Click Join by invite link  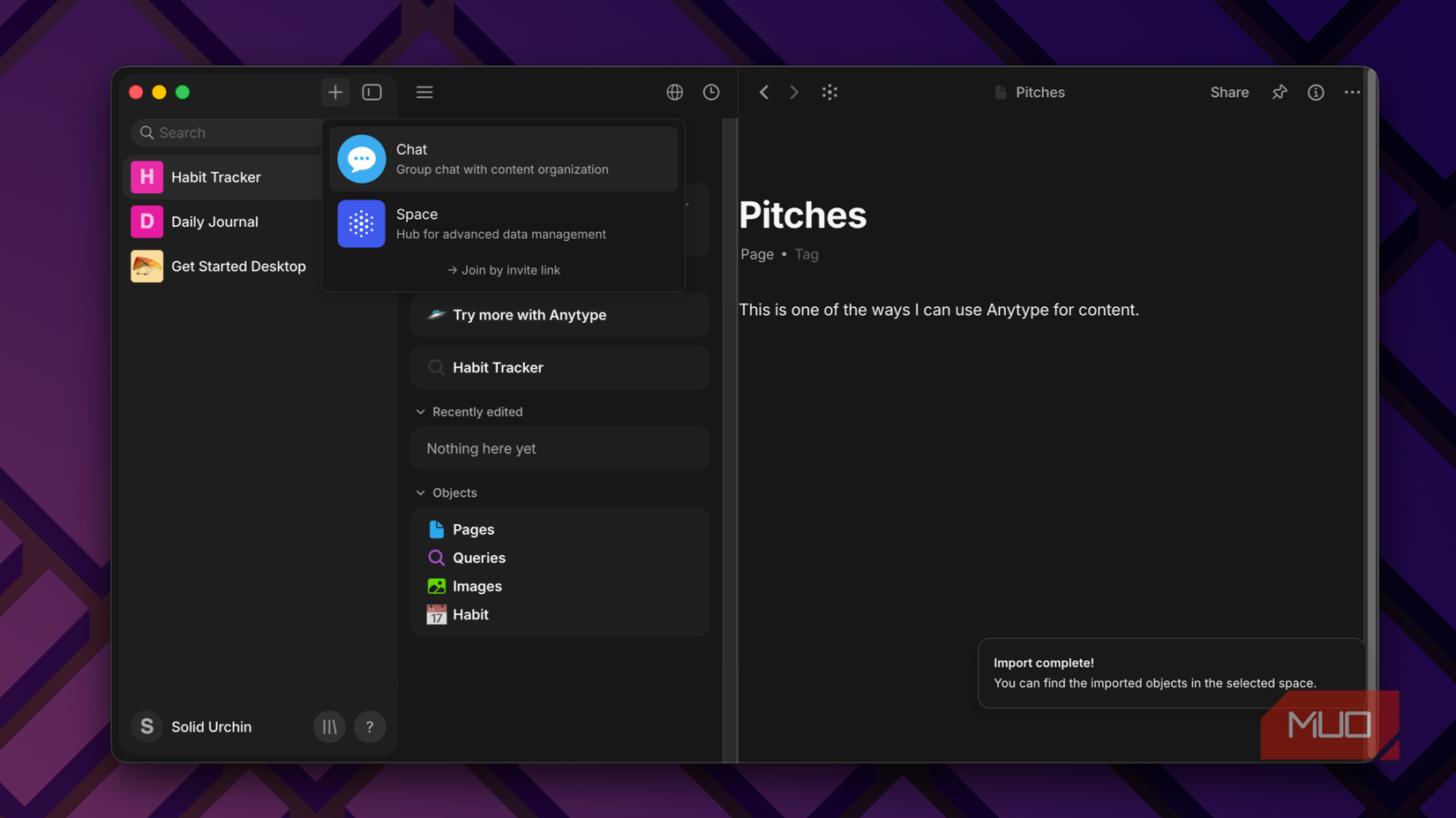click(x=504, y=270)
